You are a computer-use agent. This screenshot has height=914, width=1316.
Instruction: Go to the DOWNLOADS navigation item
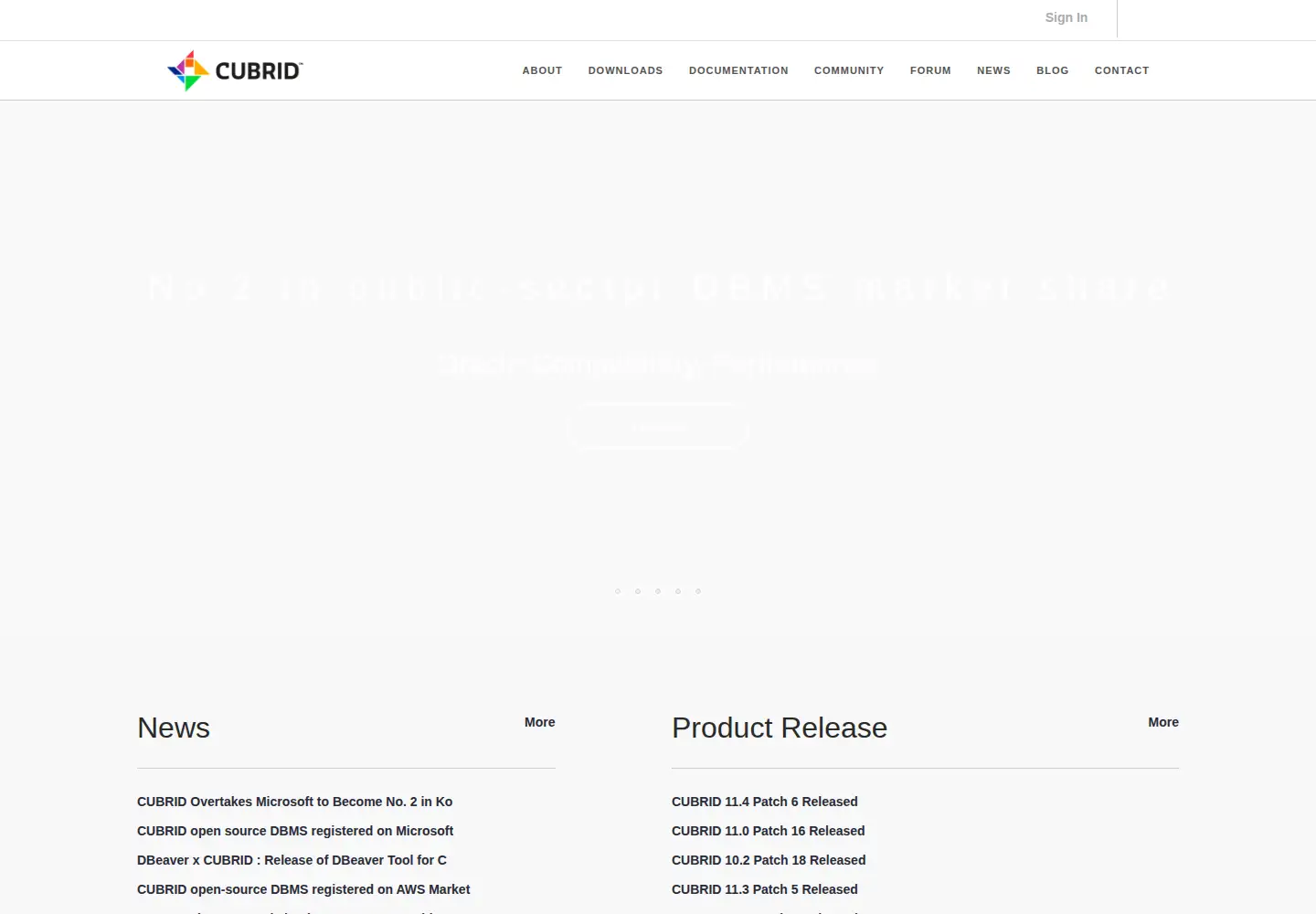click(625, 70)
